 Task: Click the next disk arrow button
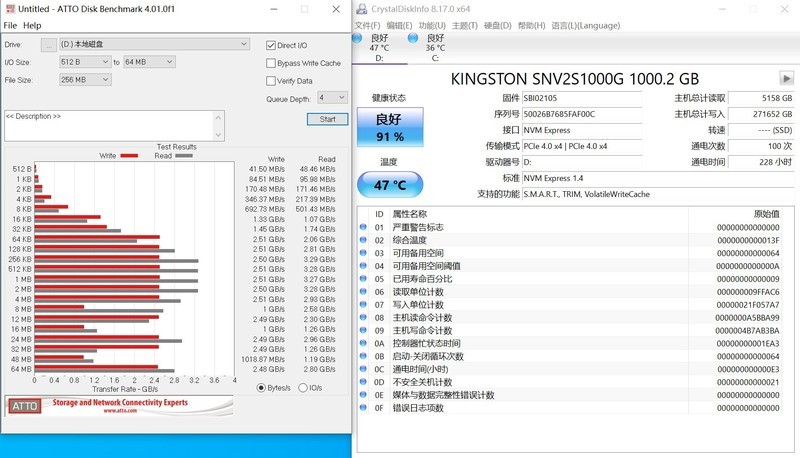click(786, 79)
